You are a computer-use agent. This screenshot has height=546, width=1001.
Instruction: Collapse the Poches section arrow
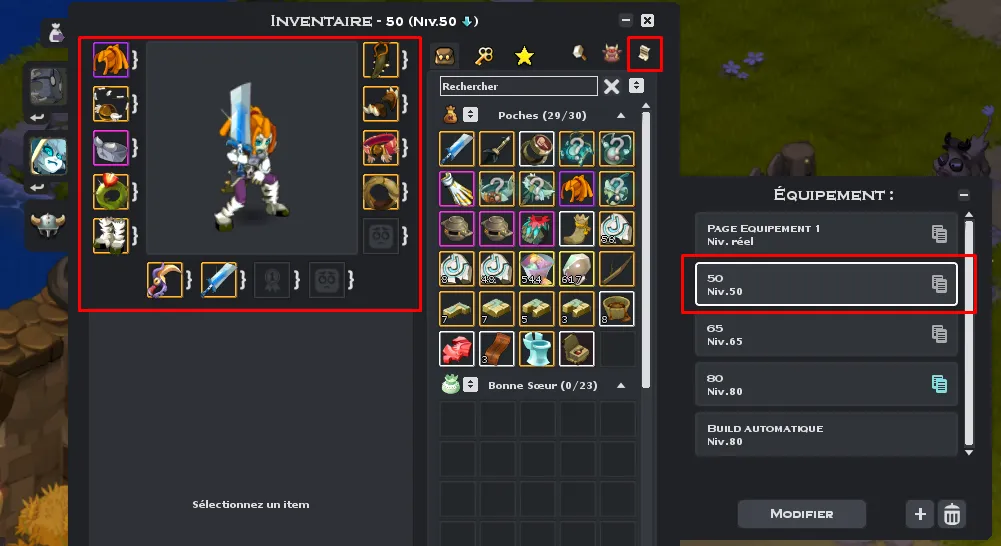[x=621, y=116]
